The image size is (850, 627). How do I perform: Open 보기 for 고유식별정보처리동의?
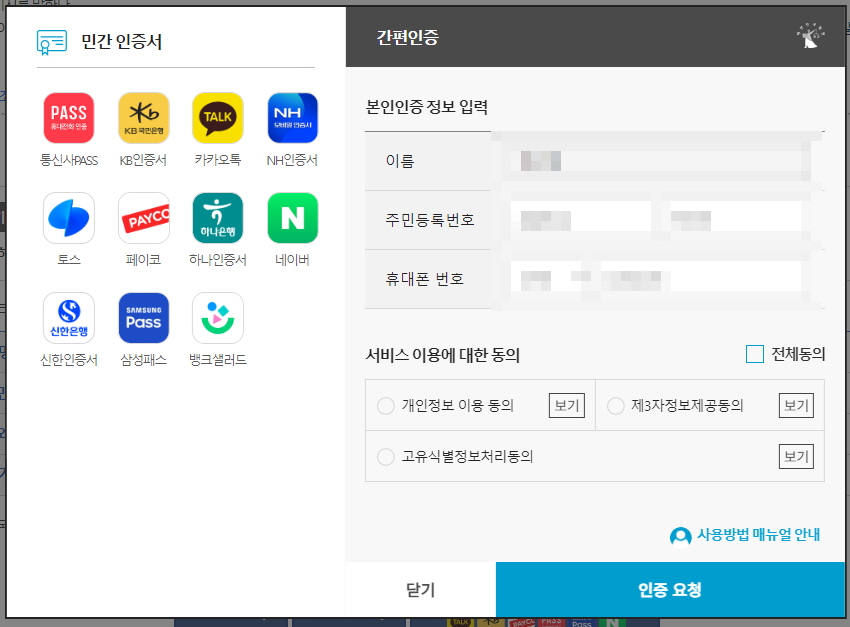tap(796, 456)
